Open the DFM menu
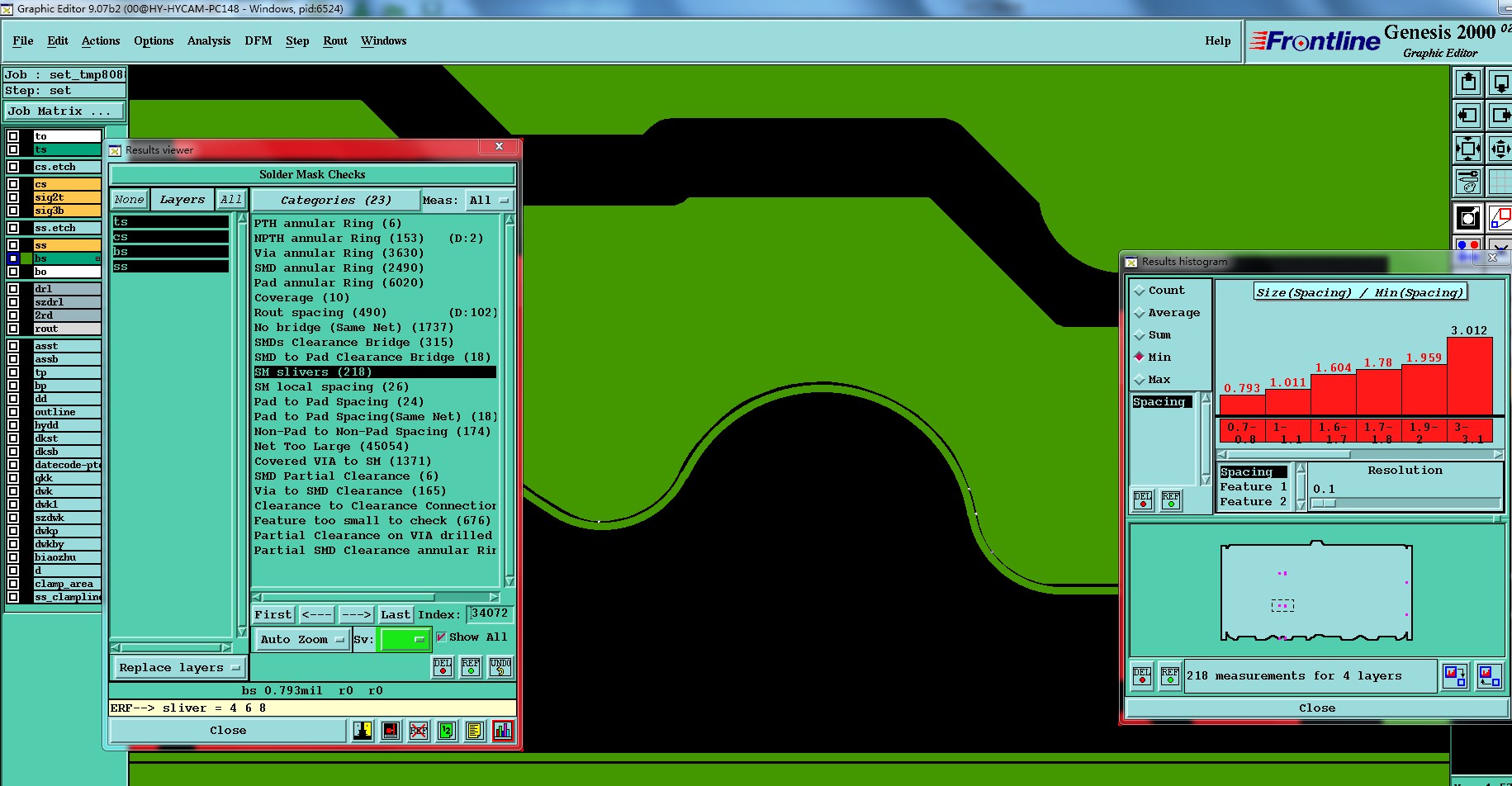This screenshot has height=786, width=1512. [x=258, y=40]
